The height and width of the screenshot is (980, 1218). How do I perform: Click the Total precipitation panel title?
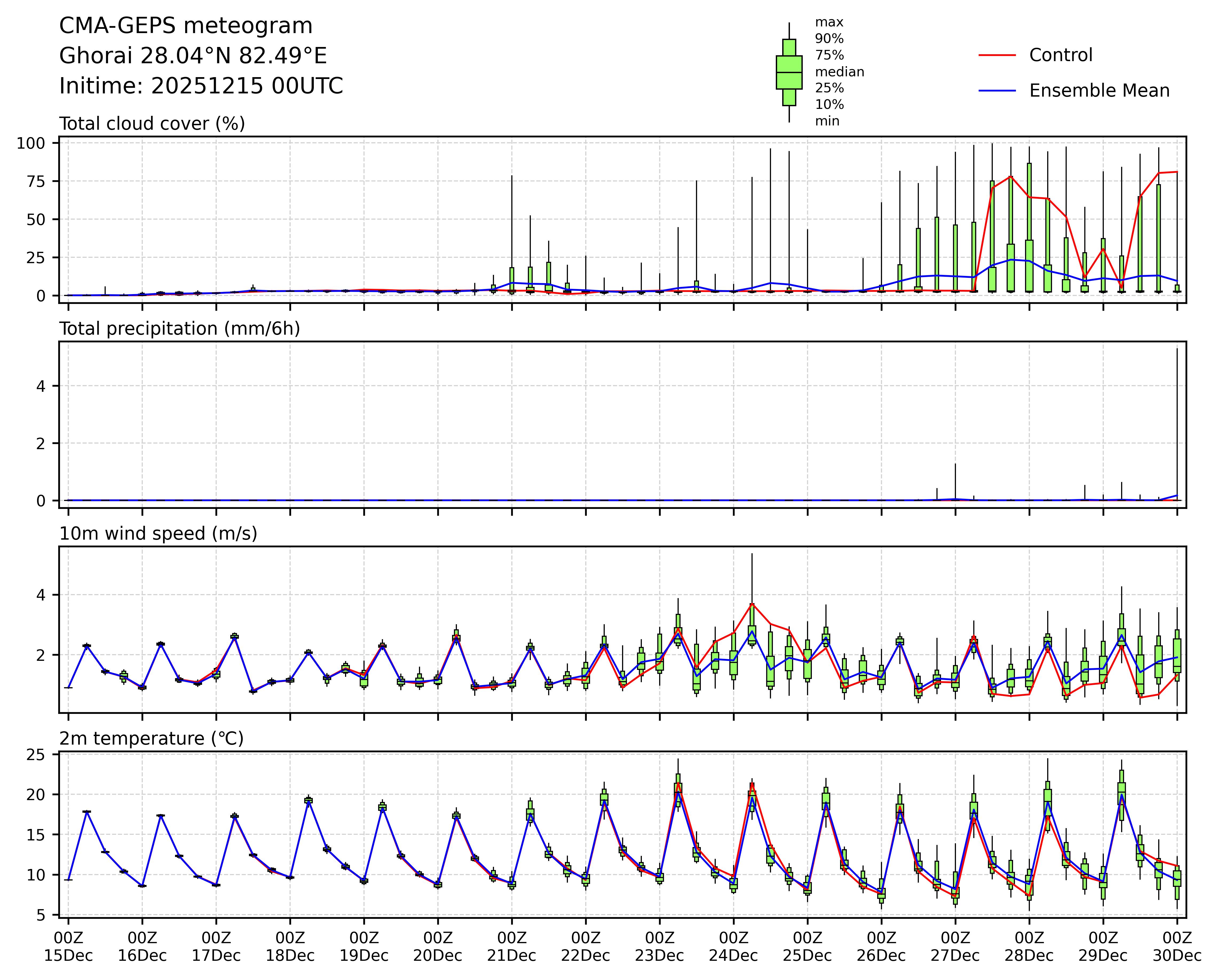[x=180, y=329]
